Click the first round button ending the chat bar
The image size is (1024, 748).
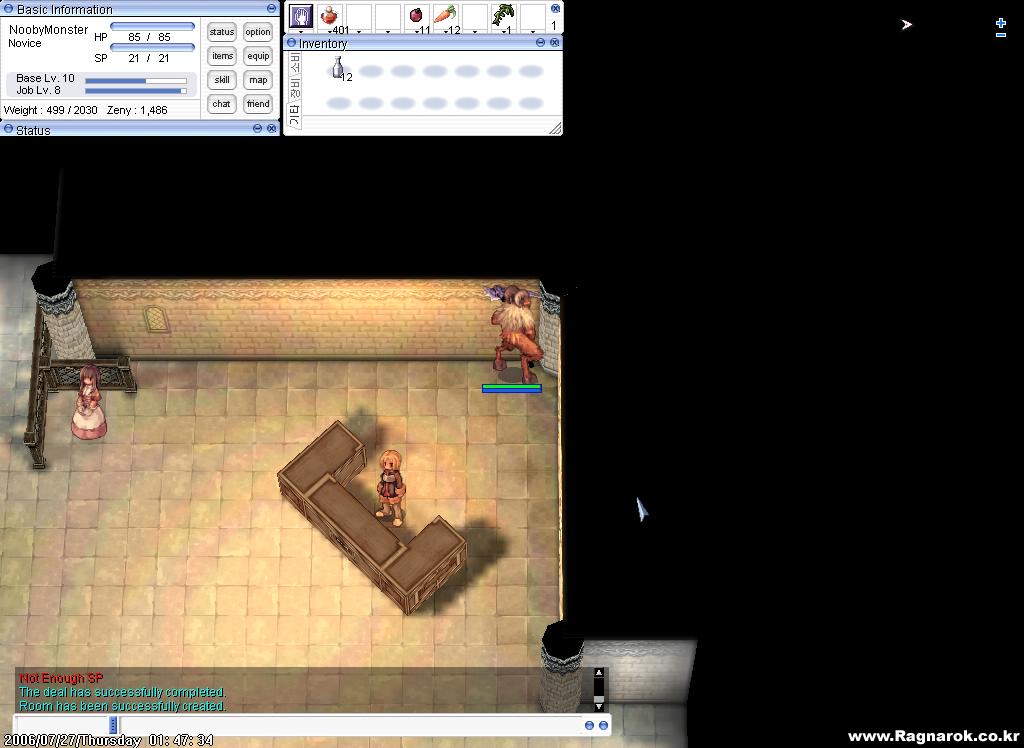(x=589, y=725)
